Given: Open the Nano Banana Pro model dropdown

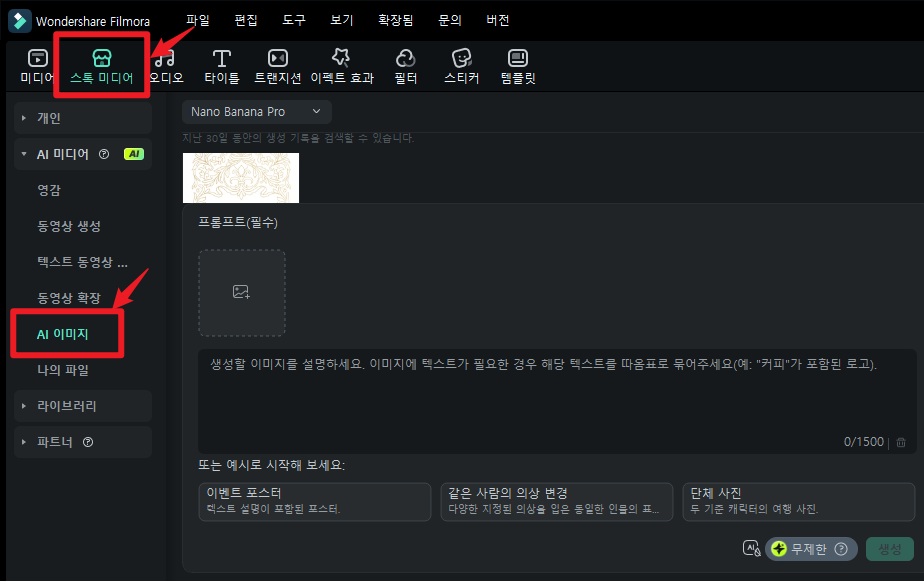Looking at the screenshot, I should [256, 112].
